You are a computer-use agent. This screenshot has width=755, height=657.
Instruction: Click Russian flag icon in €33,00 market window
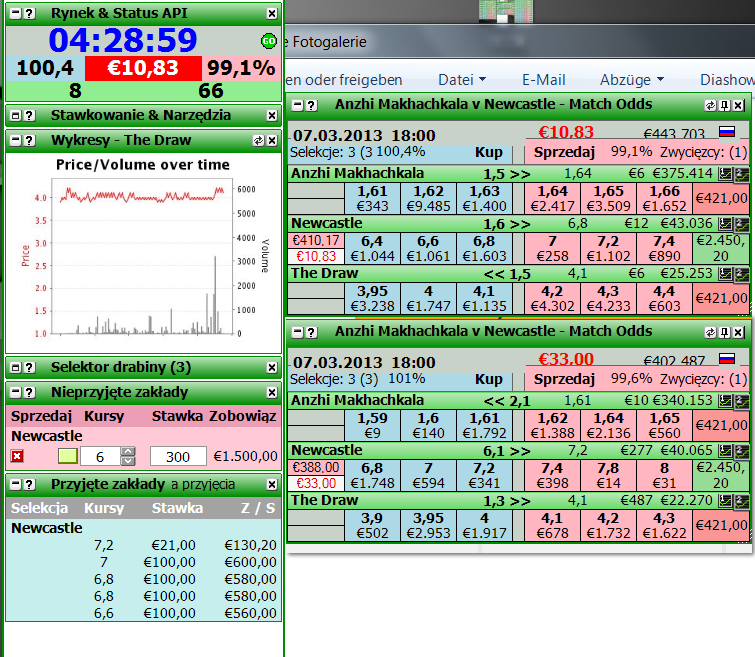727,358
